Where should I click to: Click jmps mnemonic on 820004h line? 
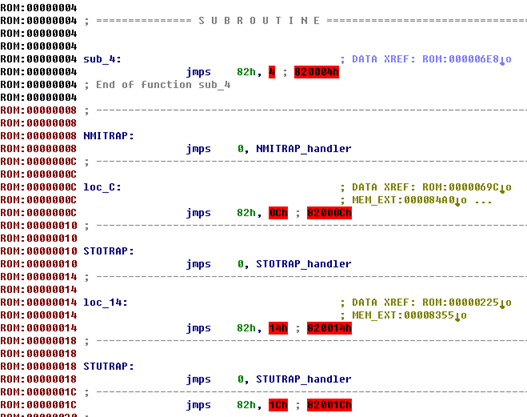[x=199, y=72]
